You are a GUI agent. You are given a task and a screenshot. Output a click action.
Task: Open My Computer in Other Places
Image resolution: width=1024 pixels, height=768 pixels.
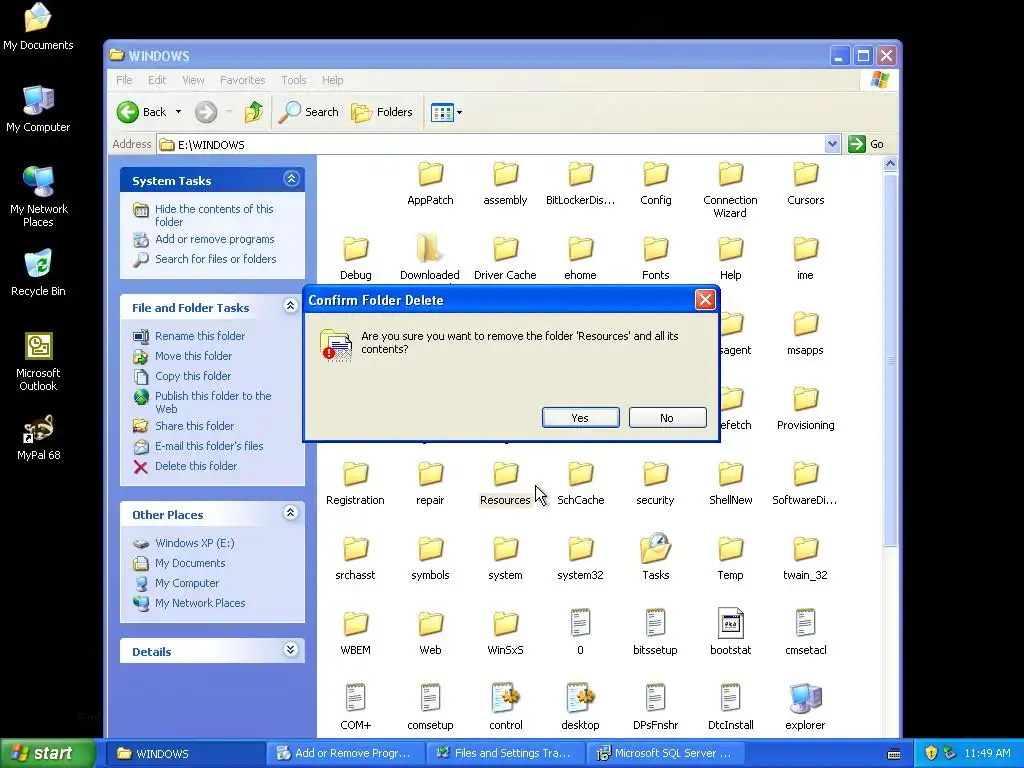coord(187,583)
